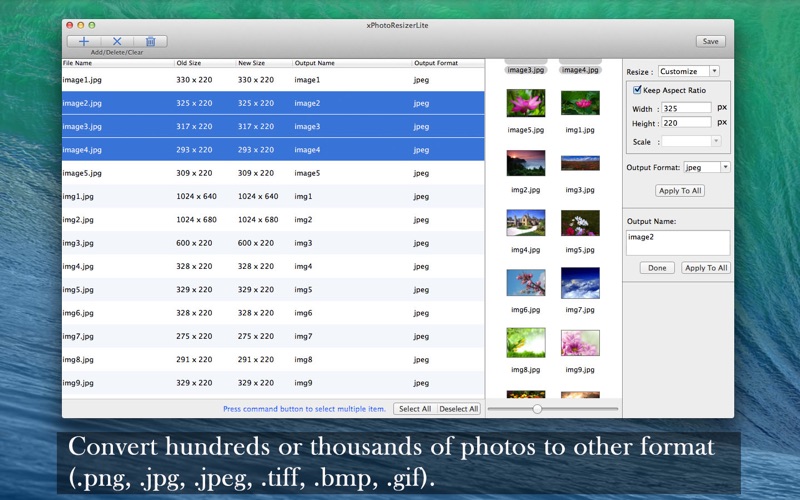Sort by Output Name column header
The height and width of the screenshot is (500, 800).
pyautogui.click(x=352, y=63)
